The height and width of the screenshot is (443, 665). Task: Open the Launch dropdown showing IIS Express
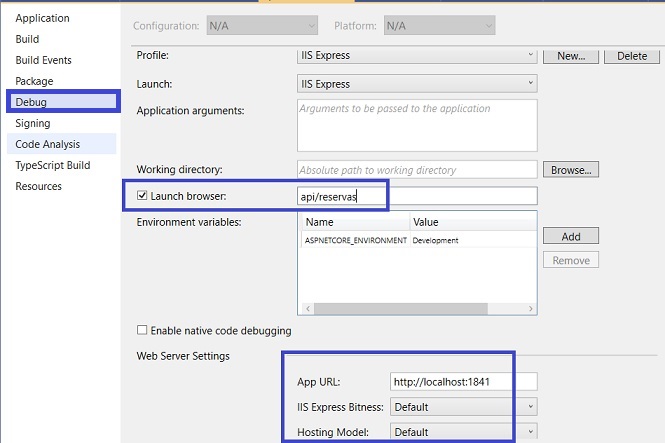[417, 84]
